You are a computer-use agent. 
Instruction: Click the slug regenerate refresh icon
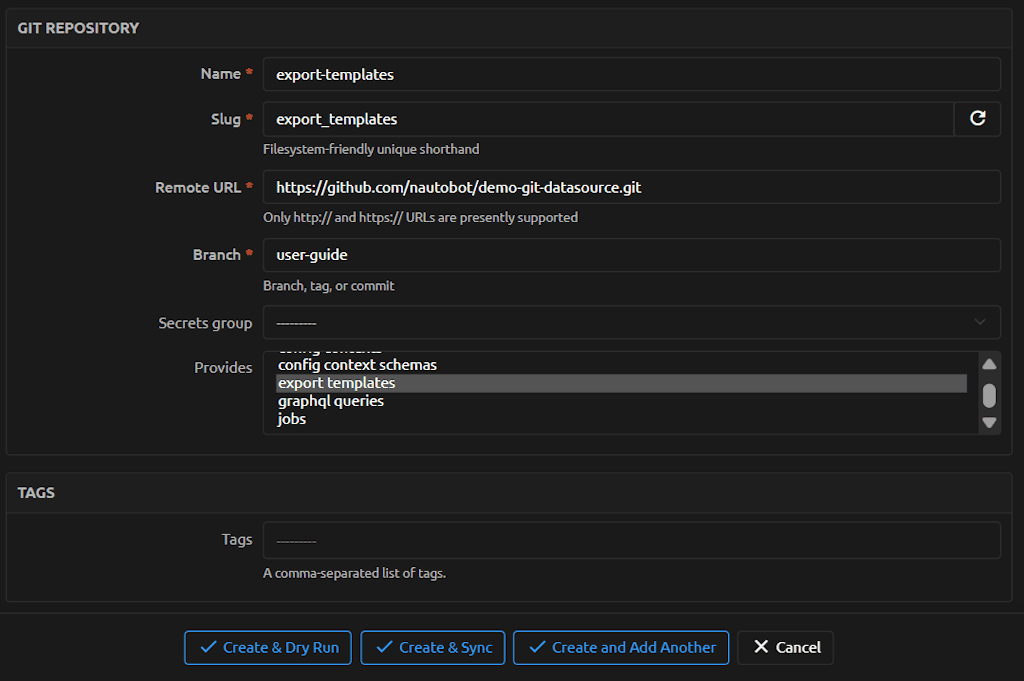click(x=977, y=119)
